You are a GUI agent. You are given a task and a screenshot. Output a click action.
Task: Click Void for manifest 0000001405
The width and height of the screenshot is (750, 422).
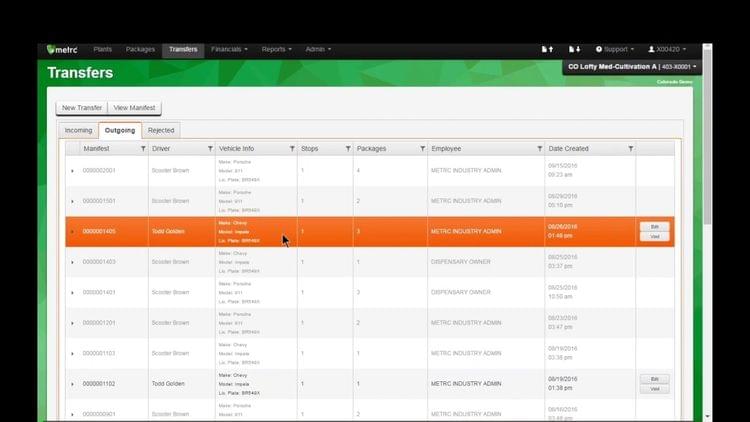(654, 236)
